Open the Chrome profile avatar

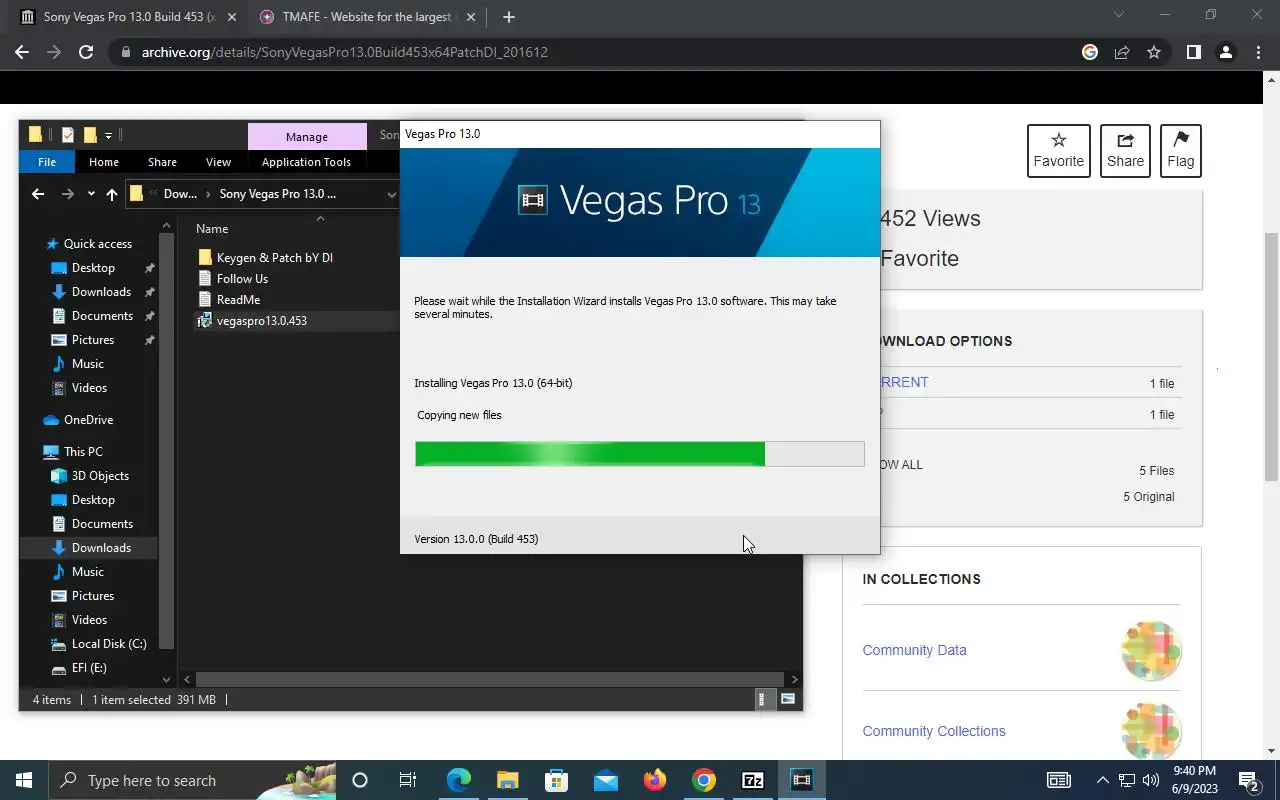1225,52
